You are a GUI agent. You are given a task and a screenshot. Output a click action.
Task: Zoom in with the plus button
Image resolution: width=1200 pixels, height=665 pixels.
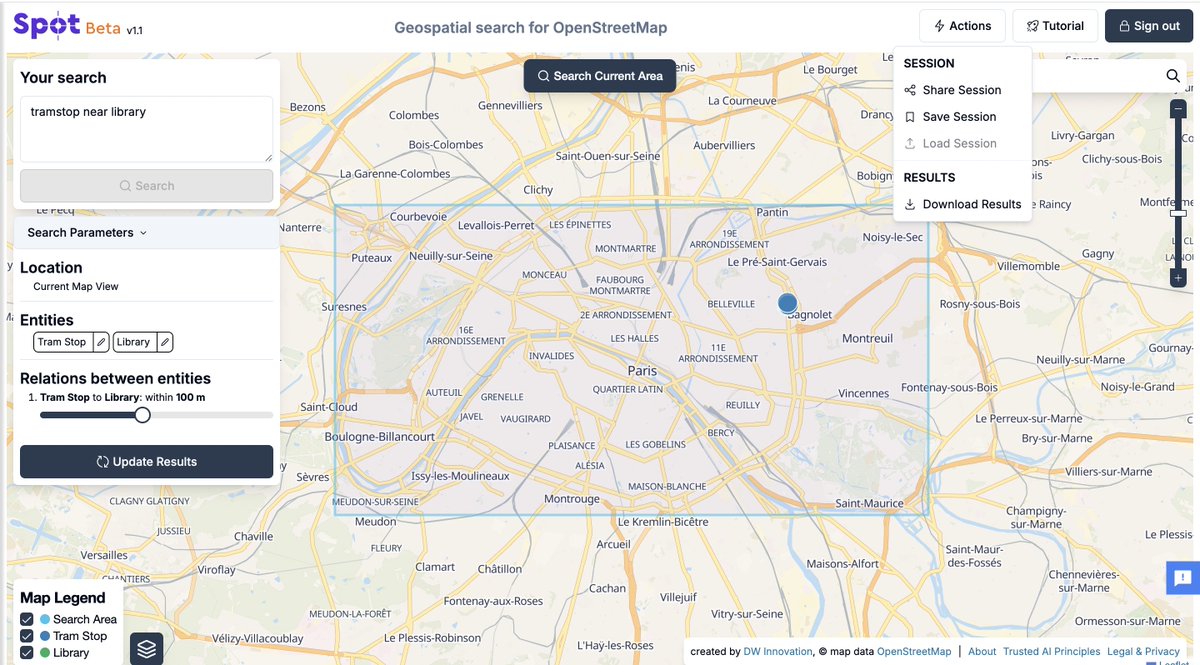(x=1178, y=278)
